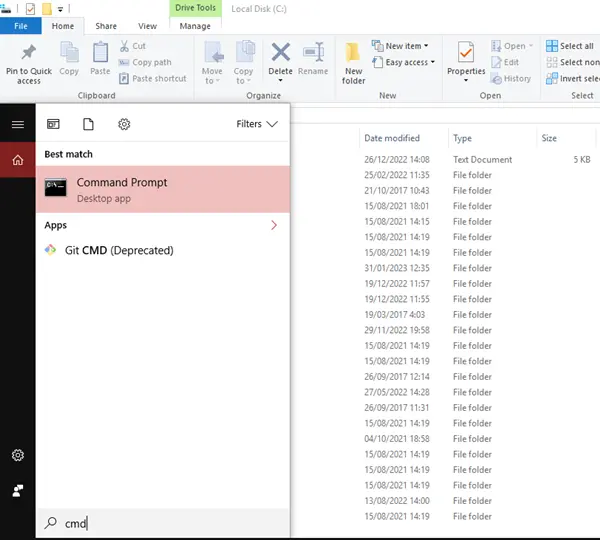The image size is (600, 540).
Task: Click the Git CMD colorful icon
Action: [x=51, y=250]
